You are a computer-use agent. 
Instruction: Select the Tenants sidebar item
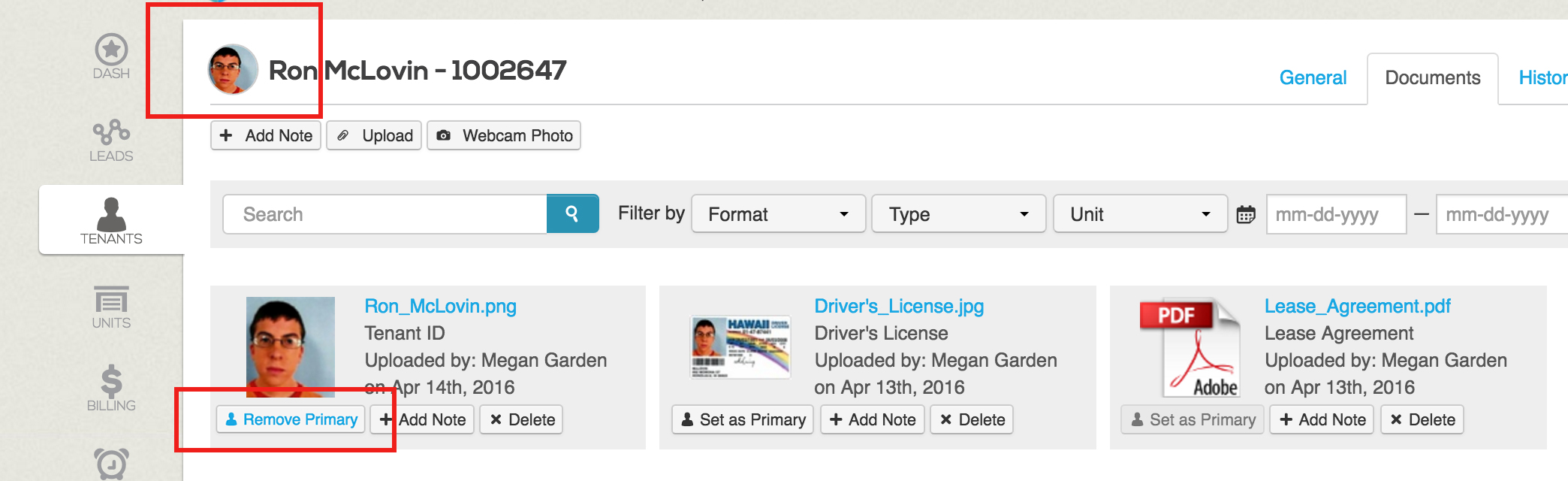tap(111, 220)
